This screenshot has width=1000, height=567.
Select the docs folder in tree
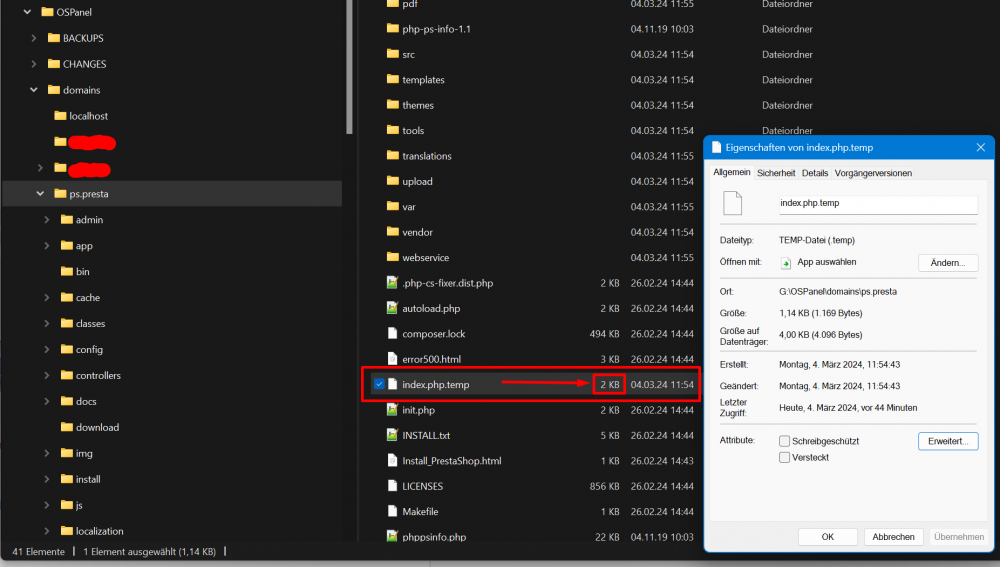click(x=78, y=401)
